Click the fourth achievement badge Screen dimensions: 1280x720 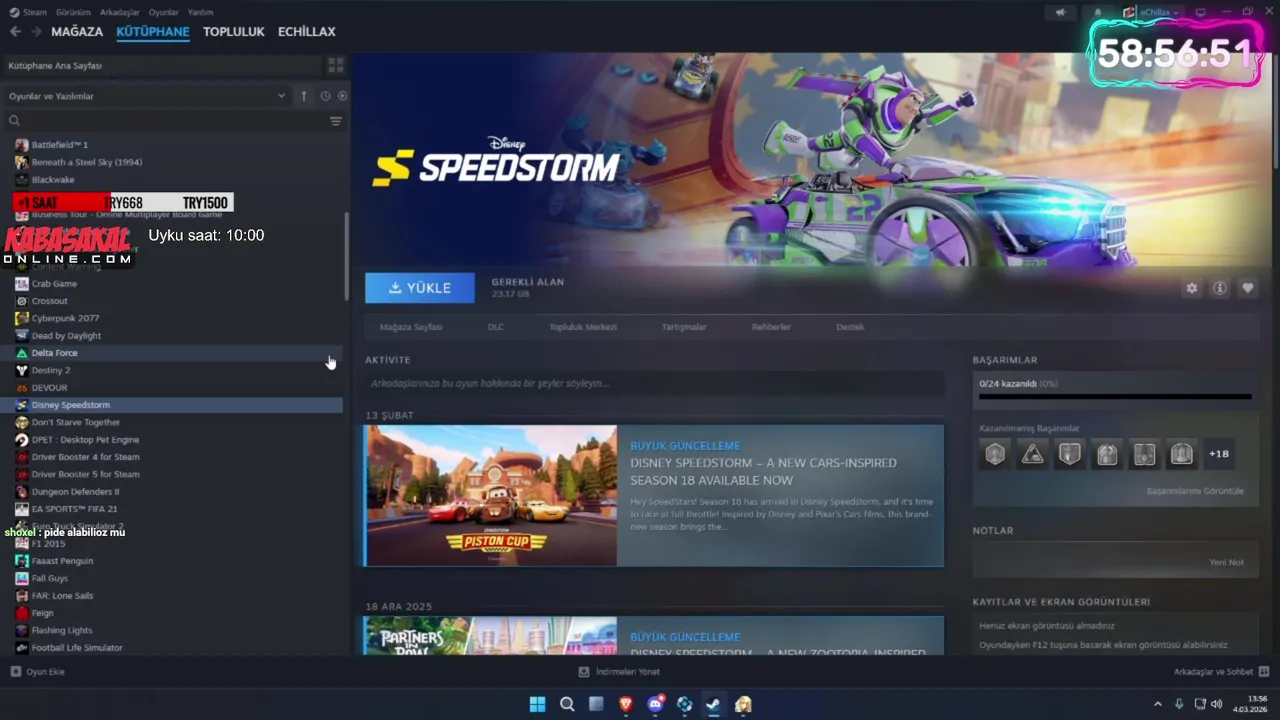pyautogui.click(x=1107, y=454)
